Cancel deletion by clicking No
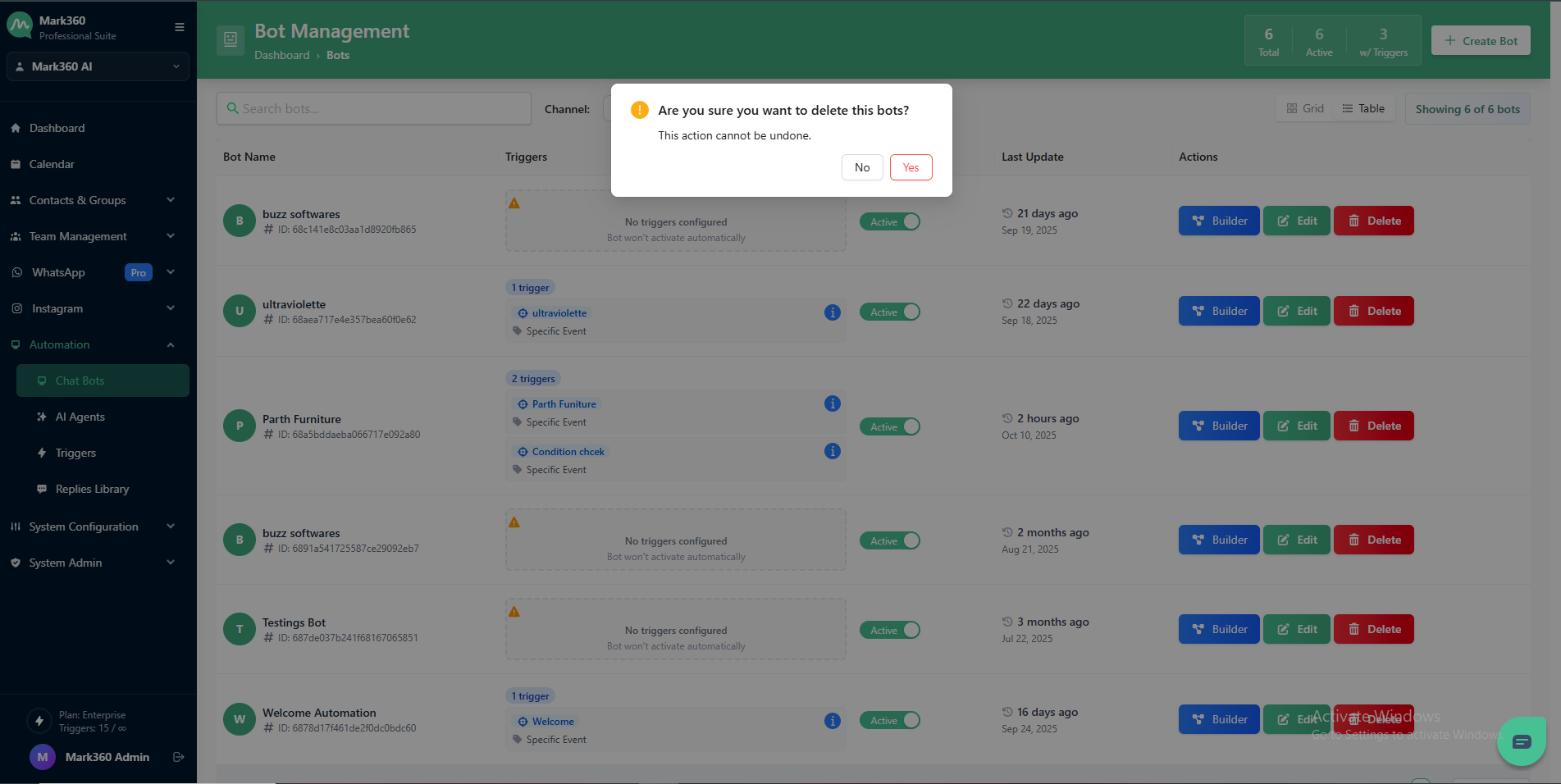 click(x=861, y=167)
